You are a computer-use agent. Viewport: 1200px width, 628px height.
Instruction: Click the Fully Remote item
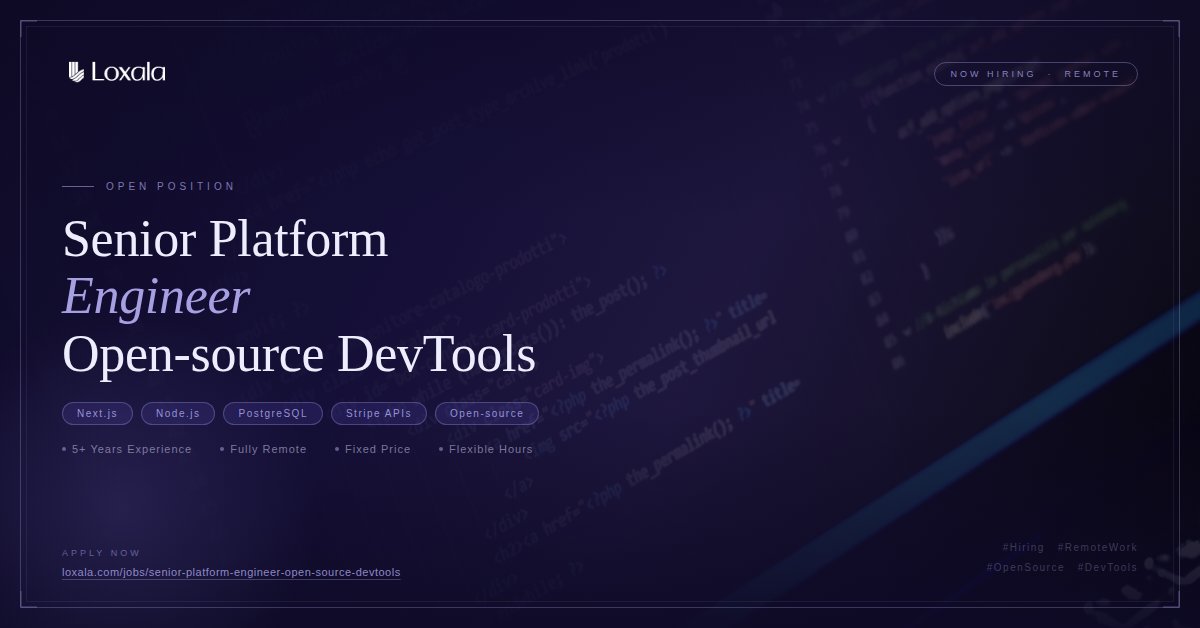pos(264,449)
